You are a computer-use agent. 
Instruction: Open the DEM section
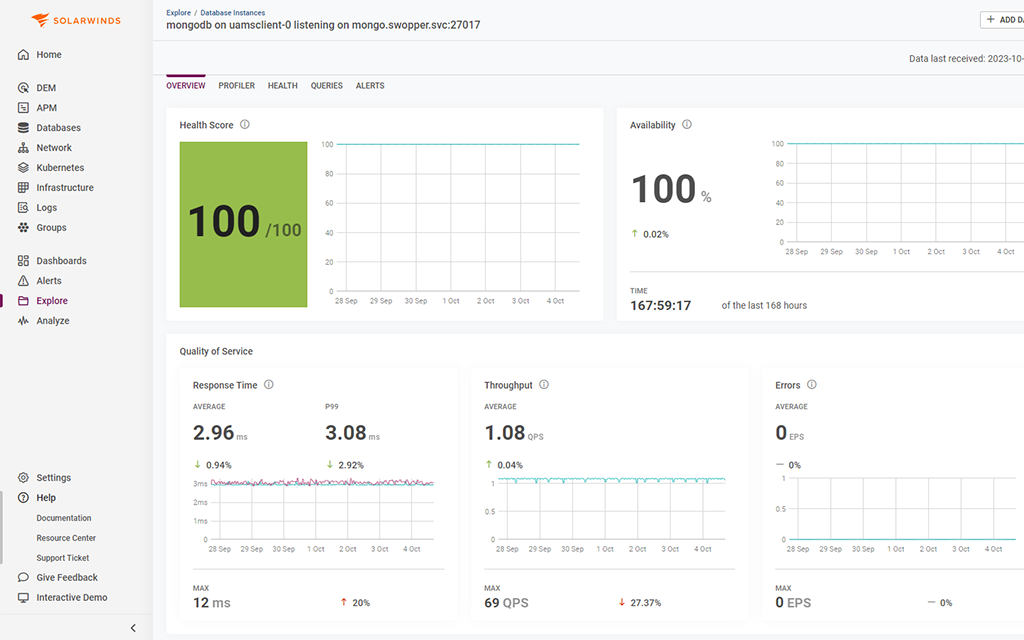(x=48, y=87)
